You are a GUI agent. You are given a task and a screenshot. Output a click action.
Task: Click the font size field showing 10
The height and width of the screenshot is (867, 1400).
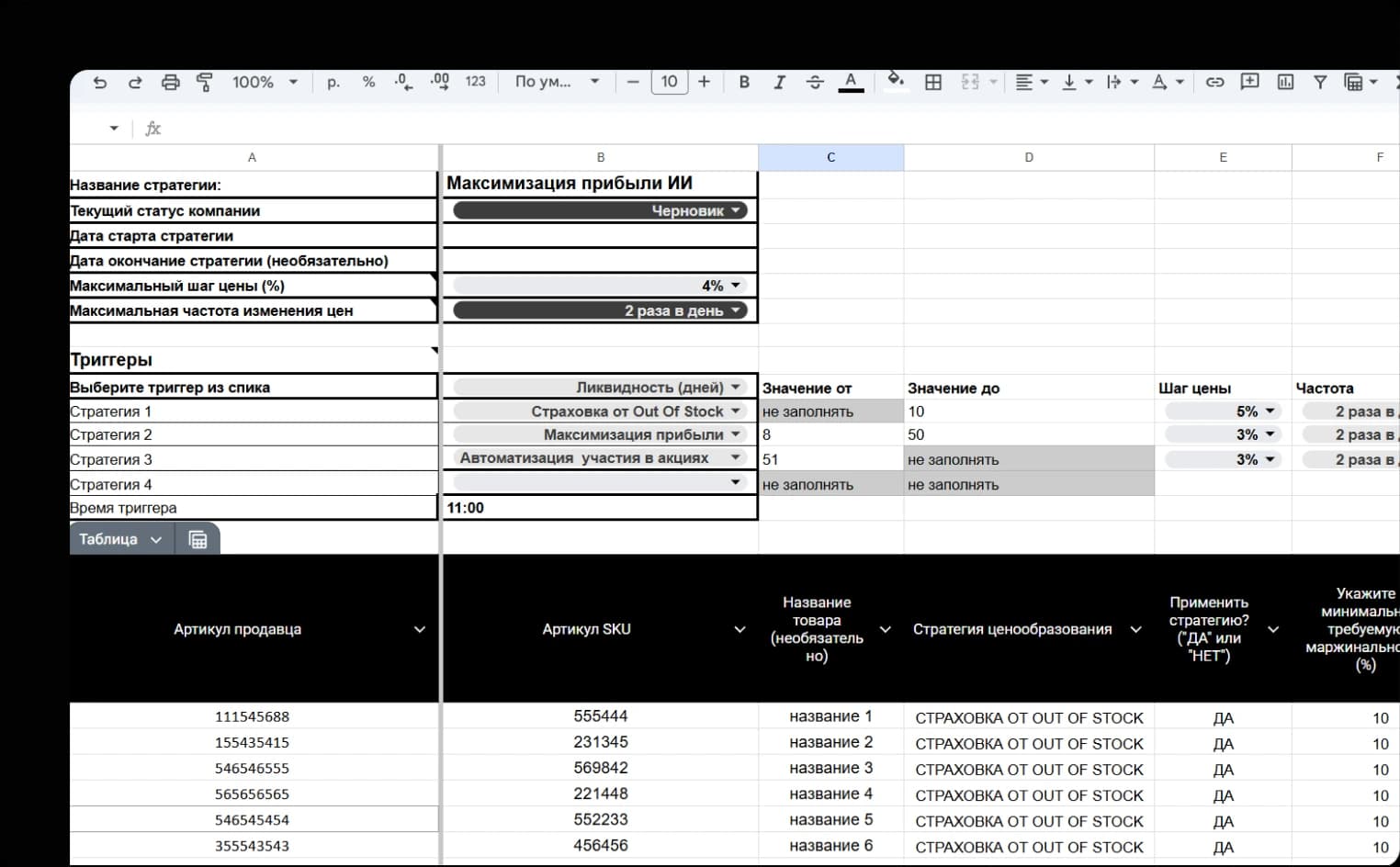(669, 82)
